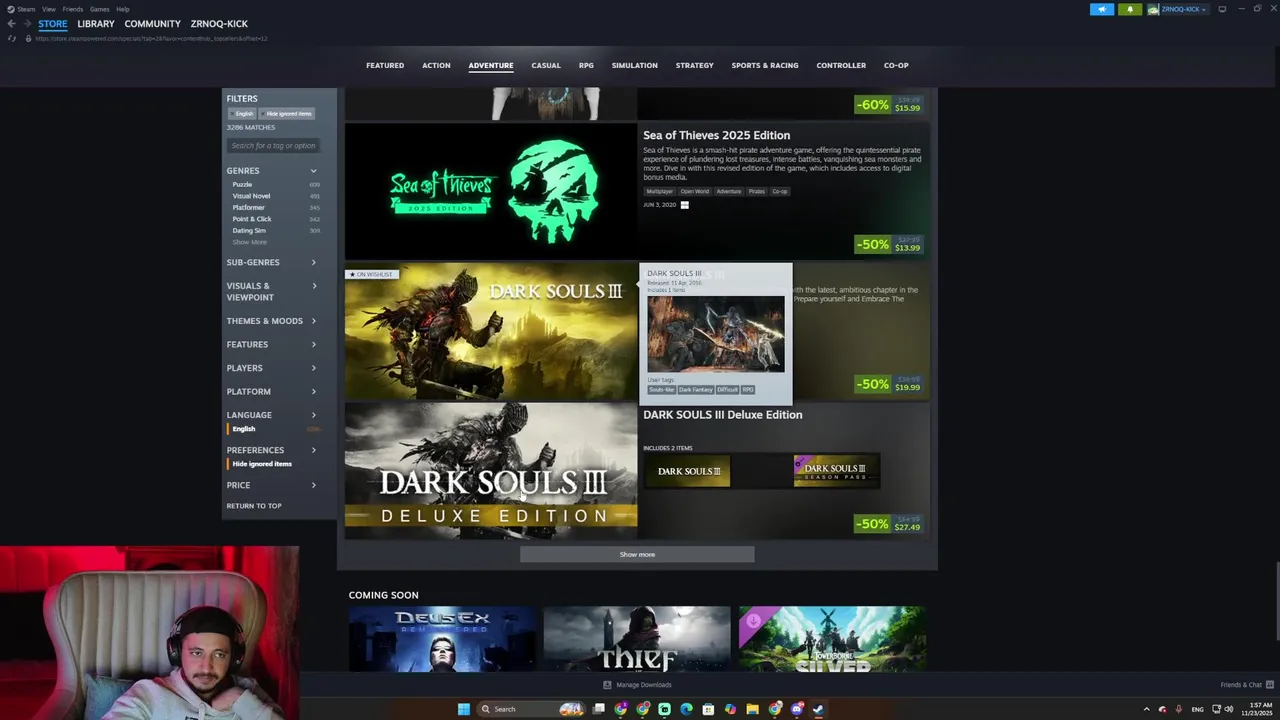Screen dimensions: 1280x720
Task: Click RETURN TO TOP link
Action: [x=254, y=506]
